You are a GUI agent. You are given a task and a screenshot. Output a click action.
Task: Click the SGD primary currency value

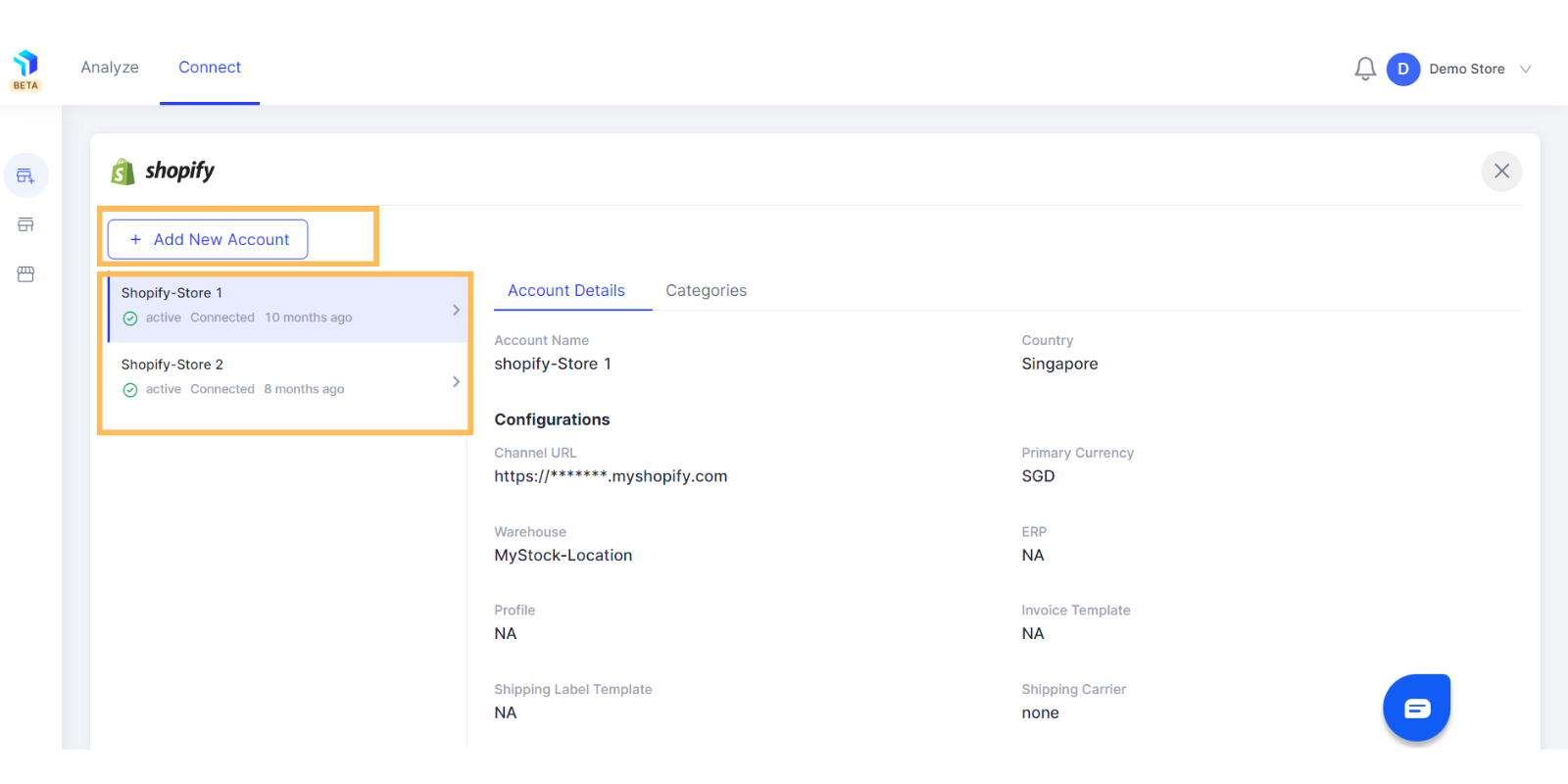[1038, 476]
